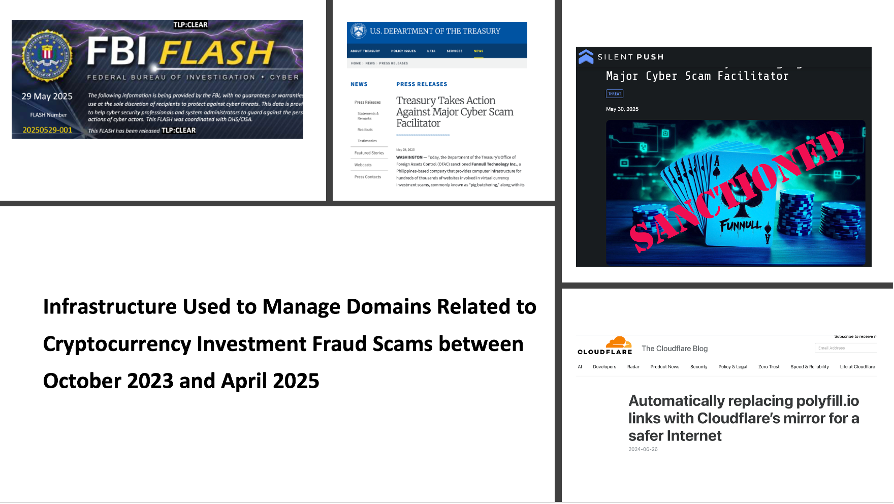The height and width of the screenshot is (504, 894).
Task: Click the Silent Push chevron logo icon
Action: [x=586, y=56]
